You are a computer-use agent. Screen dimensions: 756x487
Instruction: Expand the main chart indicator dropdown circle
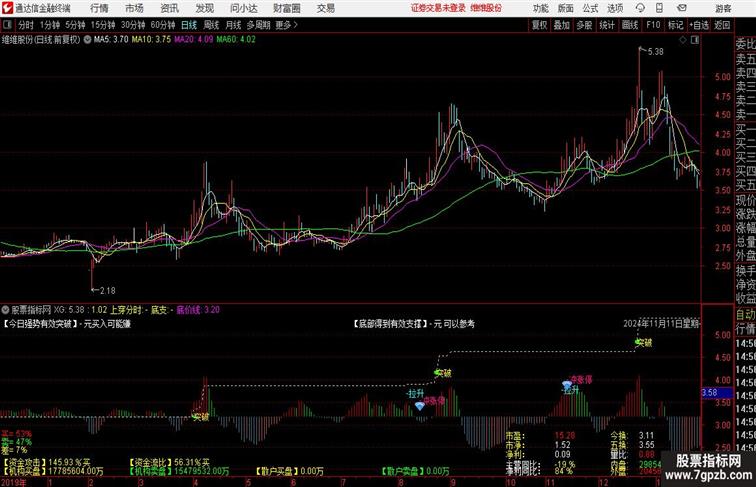[87, 40]
